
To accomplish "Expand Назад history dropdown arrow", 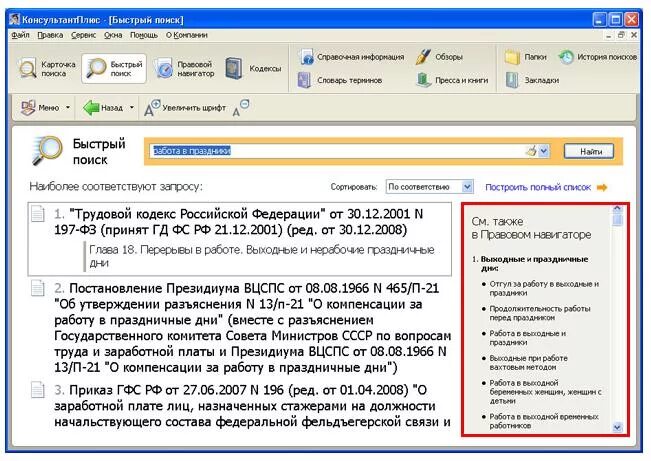I will point(132,108).
